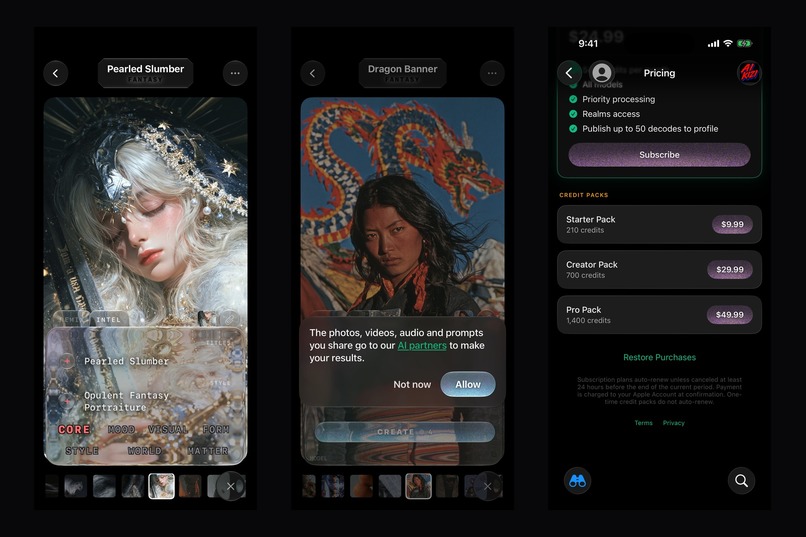Buy the Creator Pack for $29.99

tap(730, 269)
